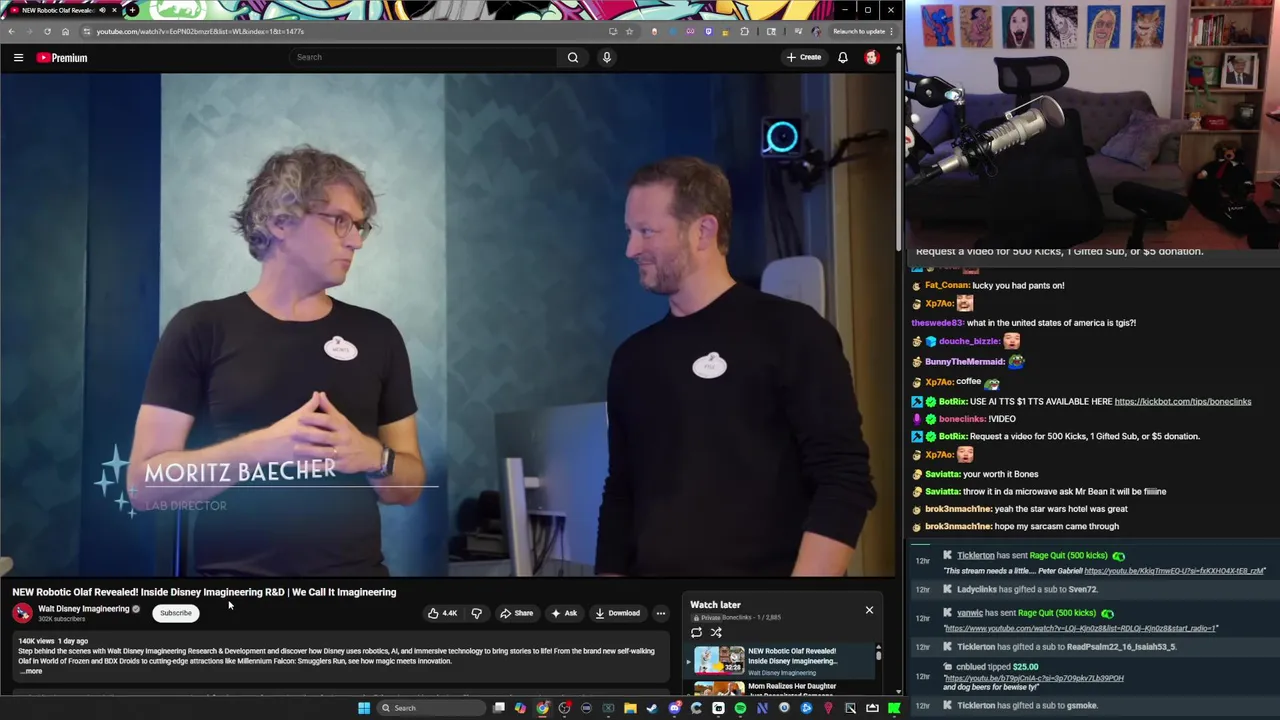Click username Ticklerton in Rage Quit event

coord(975,556)
